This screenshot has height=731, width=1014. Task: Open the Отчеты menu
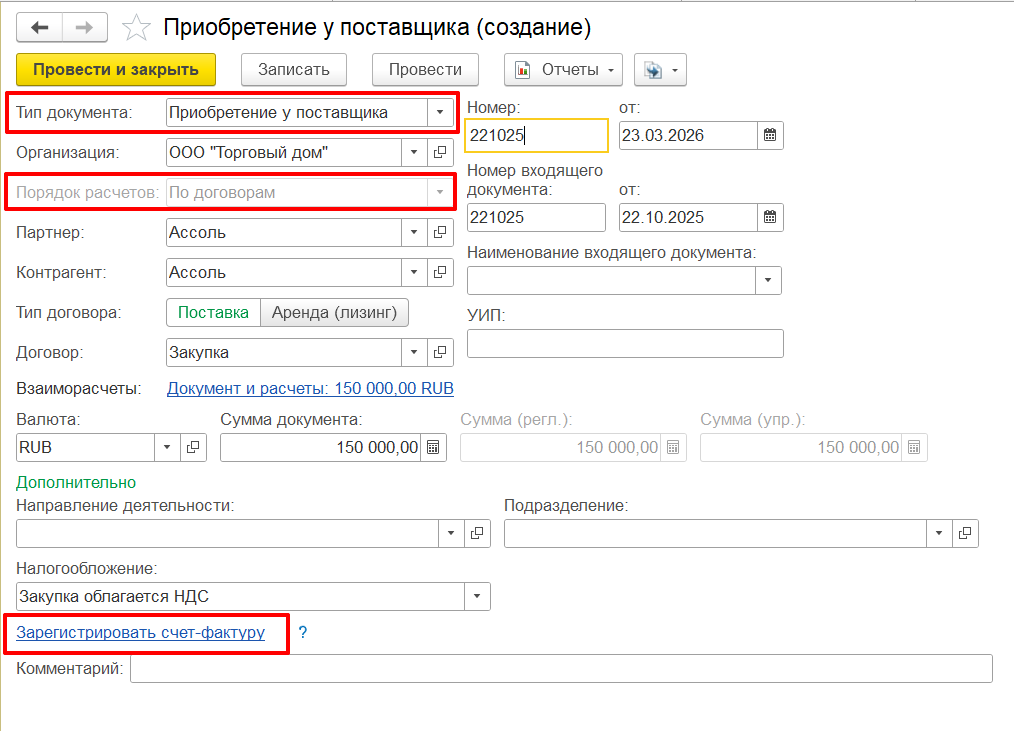coord(563,70)
